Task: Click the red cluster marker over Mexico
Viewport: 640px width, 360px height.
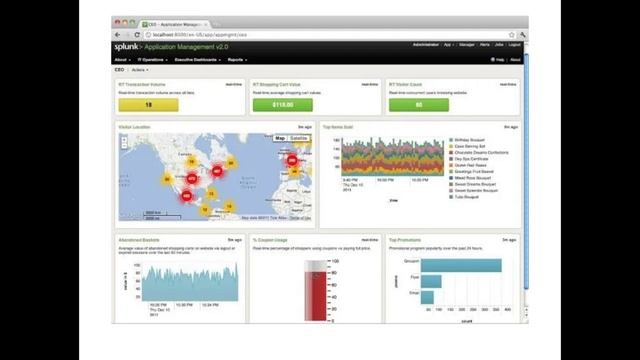Action: (187, 196)
